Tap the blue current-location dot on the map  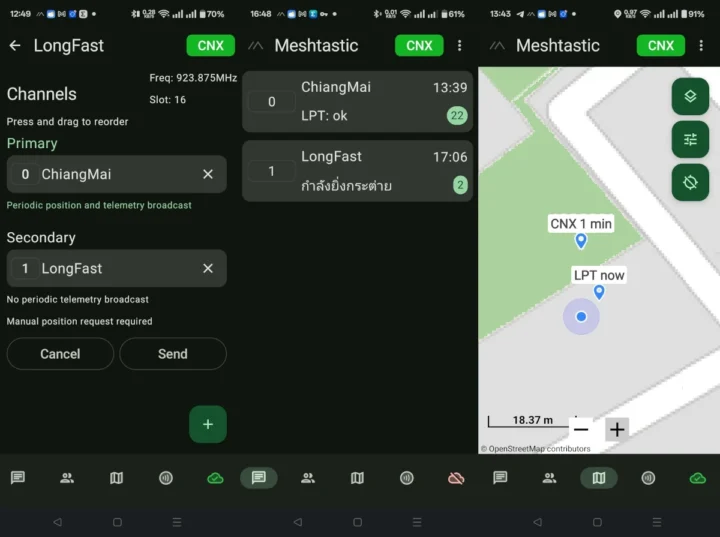(581, 317)
